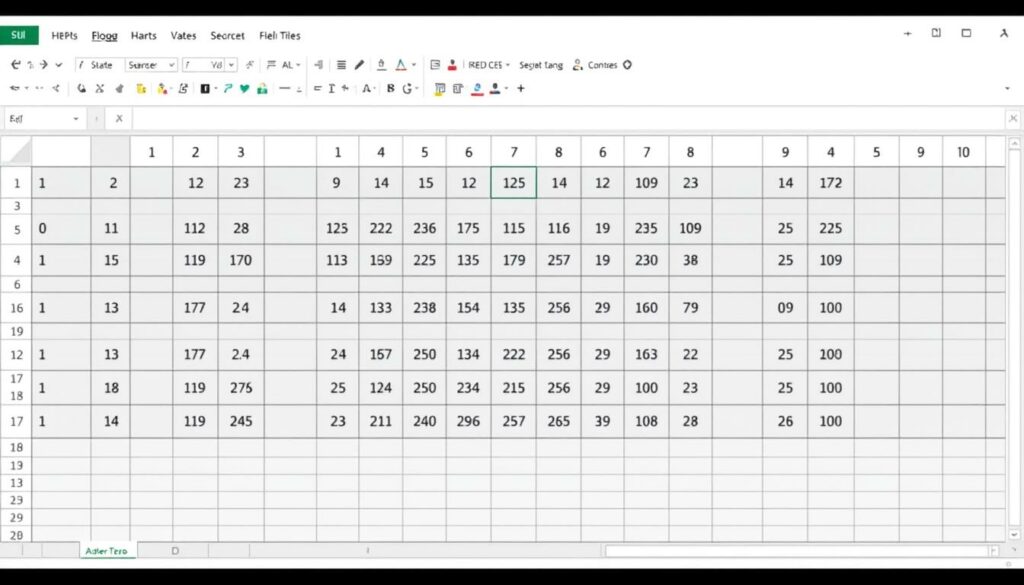This screenshot has width=1024, height=585.
Task: Click the X cut icon in second toolbar row
Action: click(x=100, y=88)
